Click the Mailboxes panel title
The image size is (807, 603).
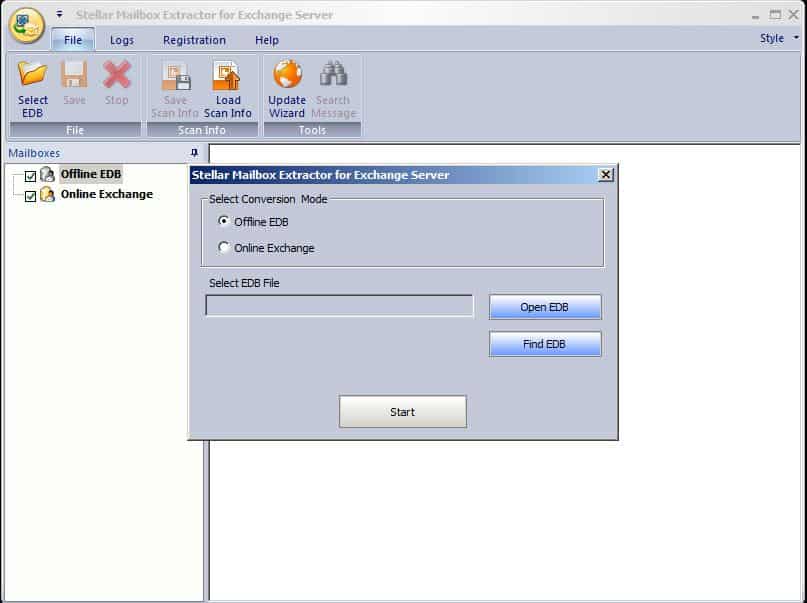tap(34, 153)
